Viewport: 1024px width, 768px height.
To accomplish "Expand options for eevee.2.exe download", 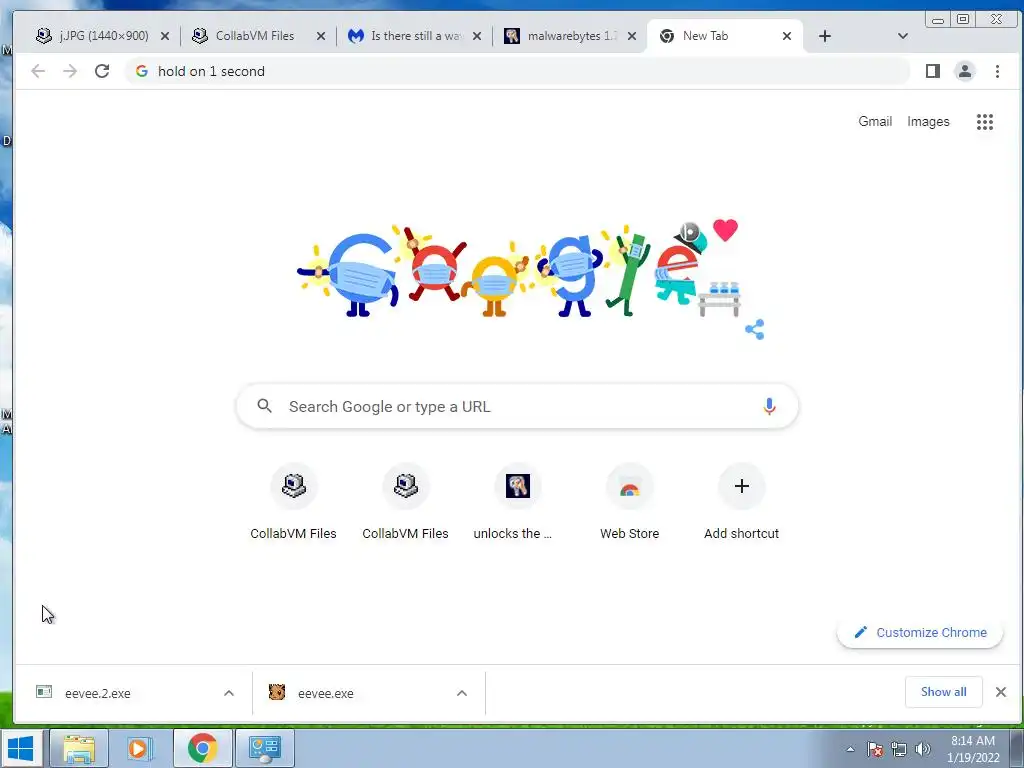I will click(x=229, y=693).
